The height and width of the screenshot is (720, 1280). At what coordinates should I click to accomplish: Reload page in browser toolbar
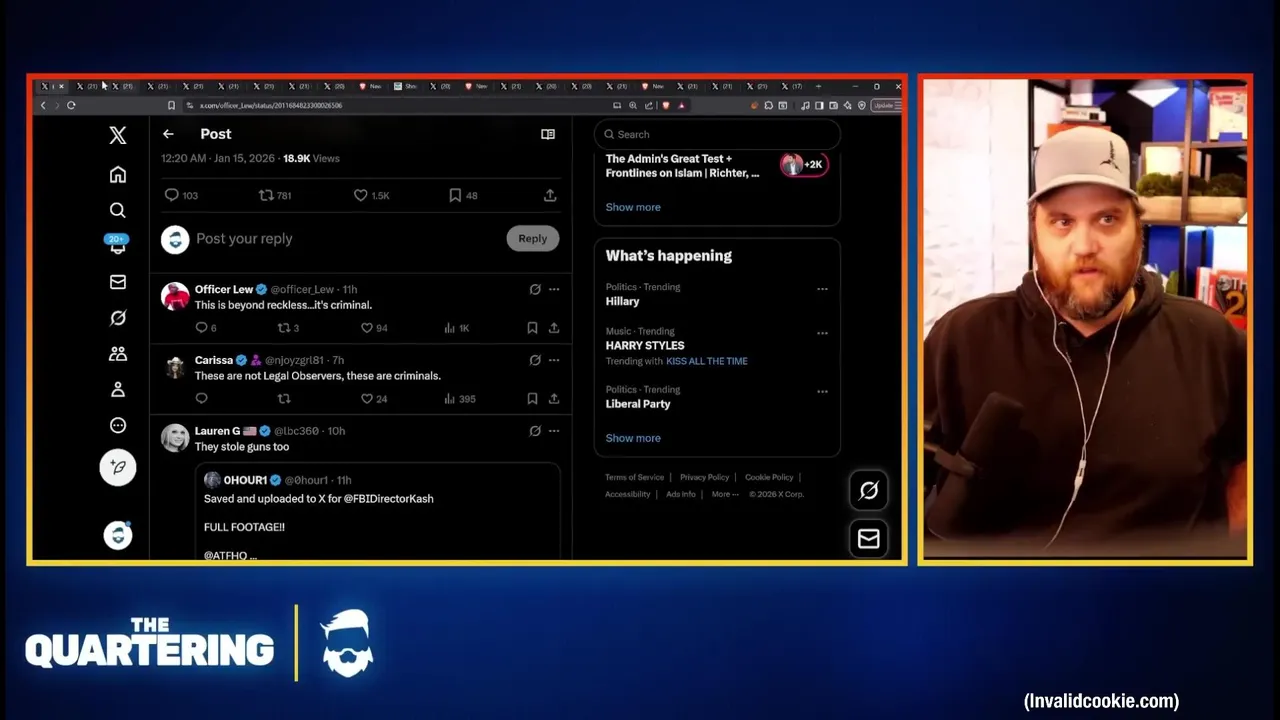pos(71,105)
